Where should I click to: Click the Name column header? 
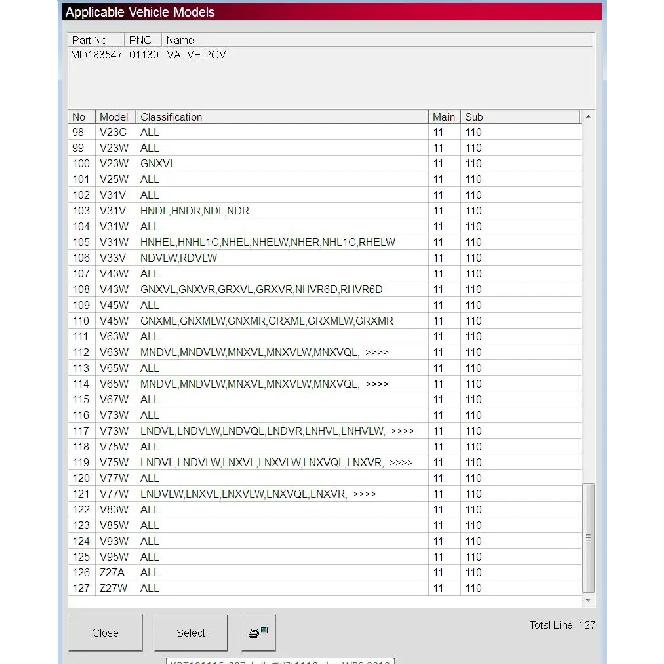(x=377, y=40)
